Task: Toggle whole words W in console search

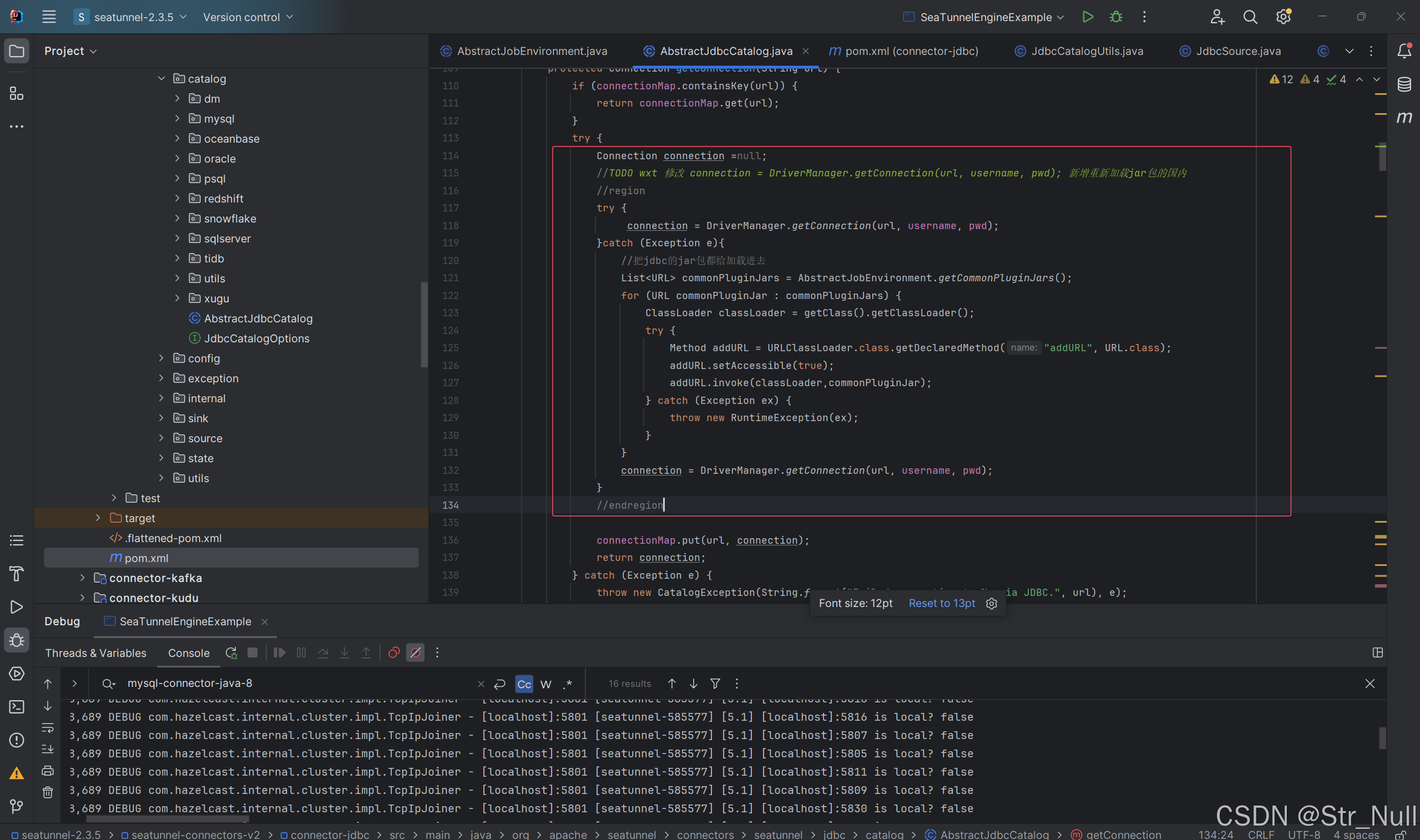Action: pos(545,684)
